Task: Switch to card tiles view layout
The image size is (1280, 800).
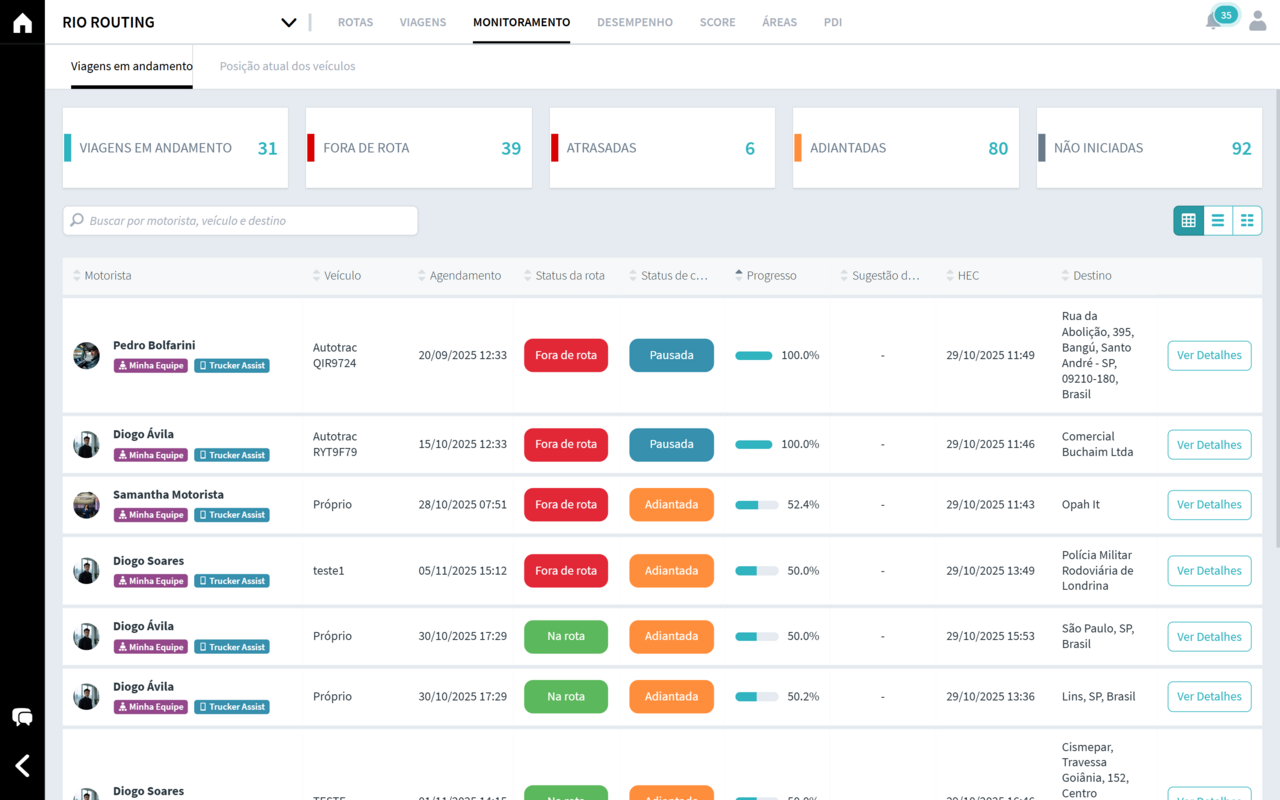Action: (1247, 221)
